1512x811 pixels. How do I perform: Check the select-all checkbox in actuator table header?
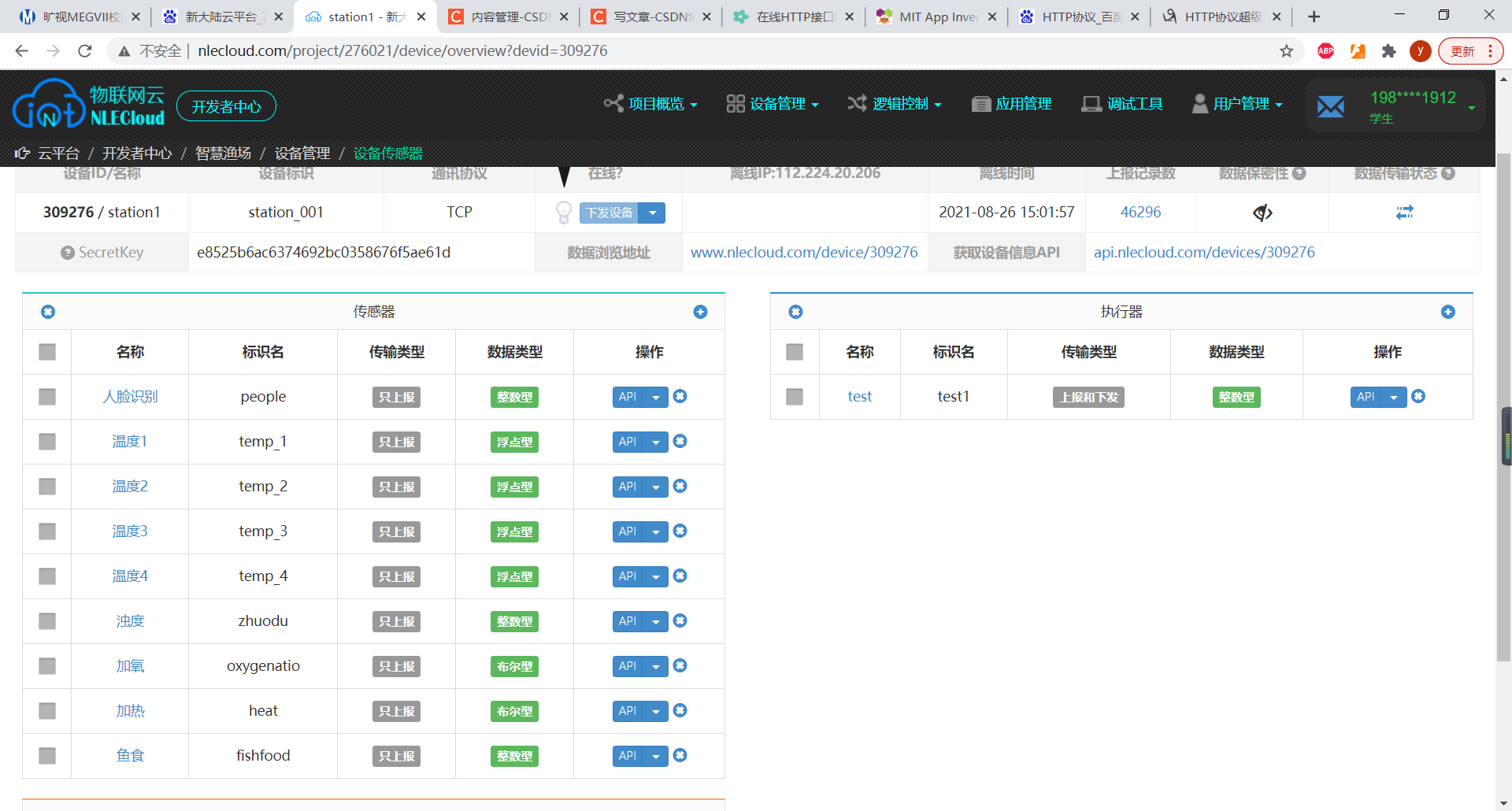click(795, 352)
